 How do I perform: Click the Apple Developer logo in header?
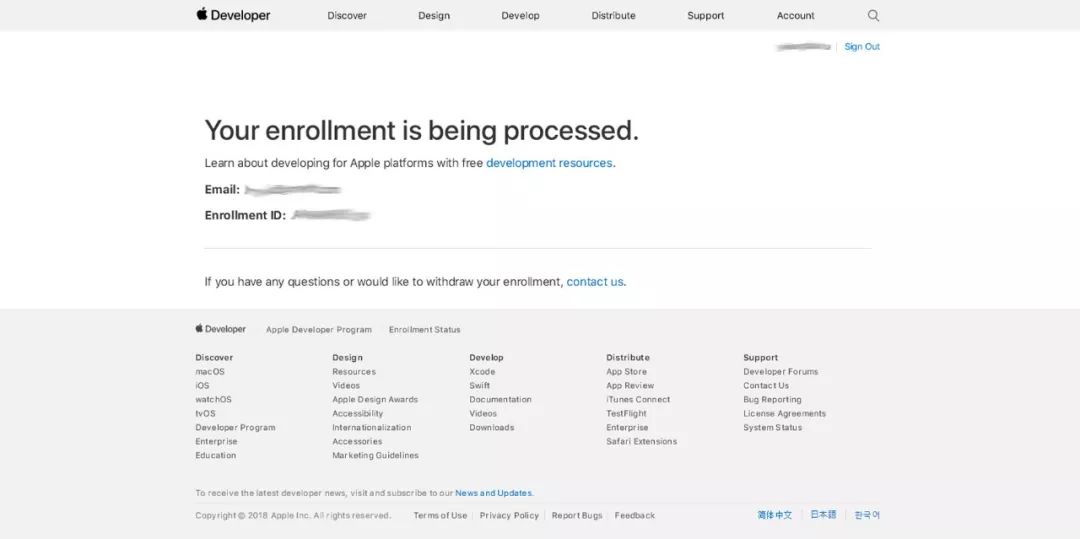(x=233, y=15)
